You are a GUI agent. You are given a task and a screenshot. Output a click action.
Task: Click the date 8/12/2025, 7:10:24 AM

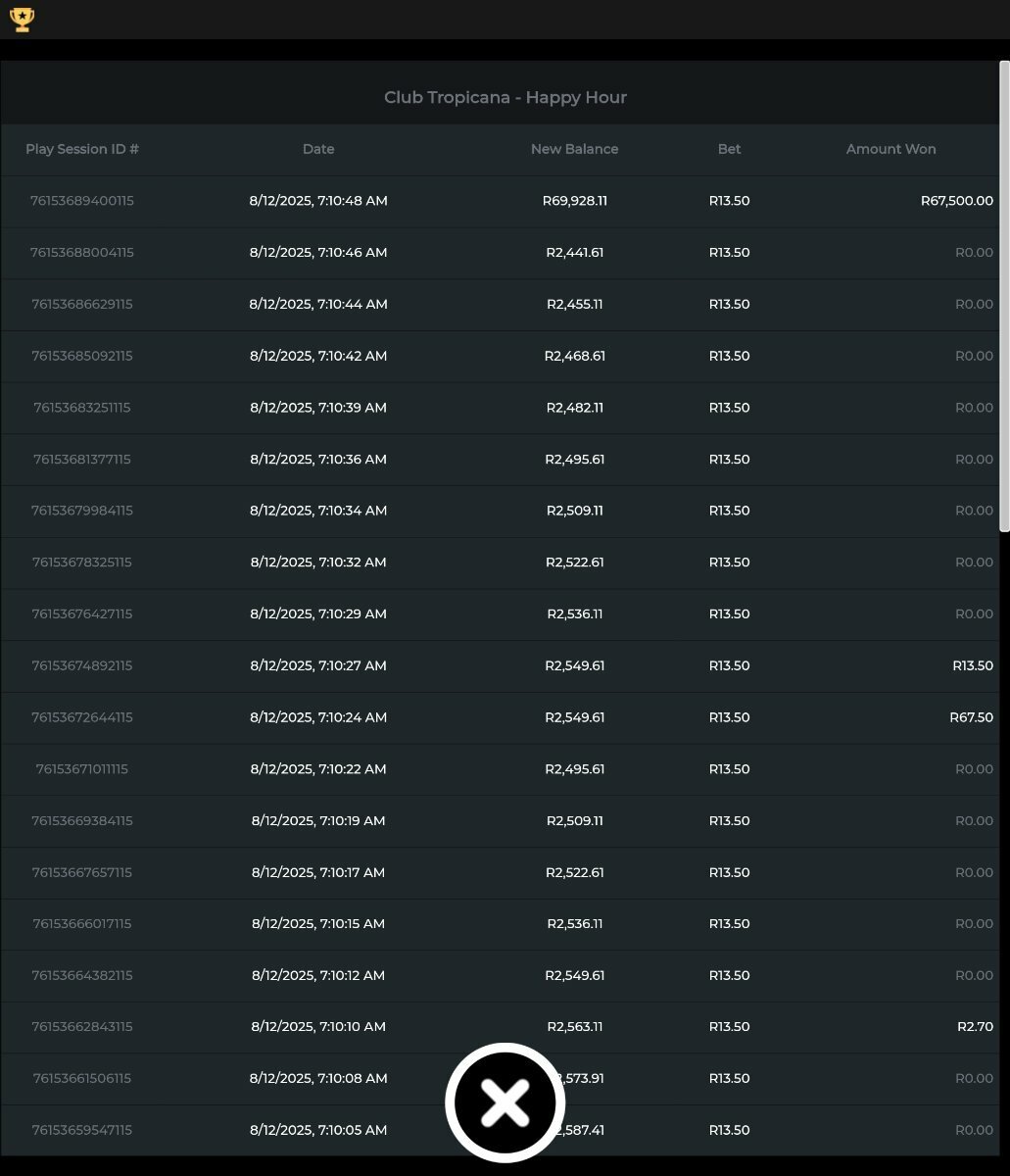pos(318,717)
